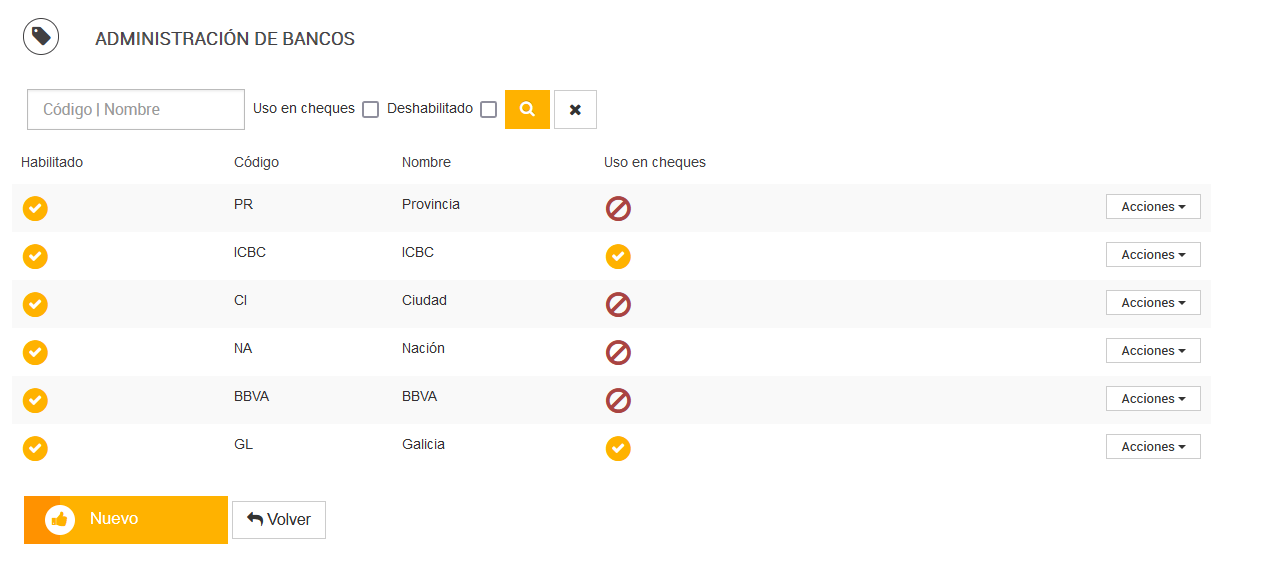Click the tag icon beside Administración de Bancos
This screenshot has height=568, width=1262.
(x=41, y=37)
